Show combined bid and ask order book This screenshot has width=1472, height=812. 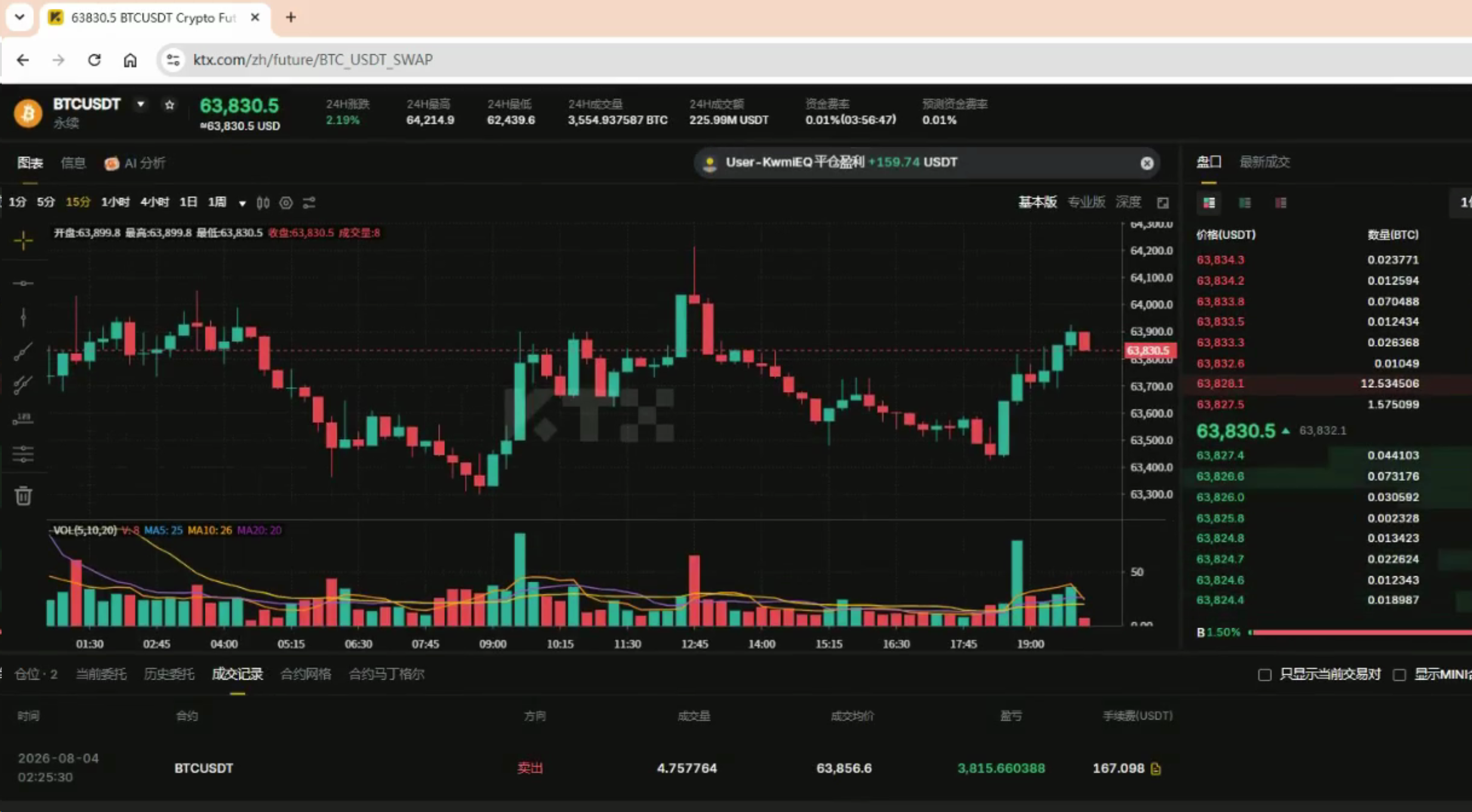tap(1209, 203)
